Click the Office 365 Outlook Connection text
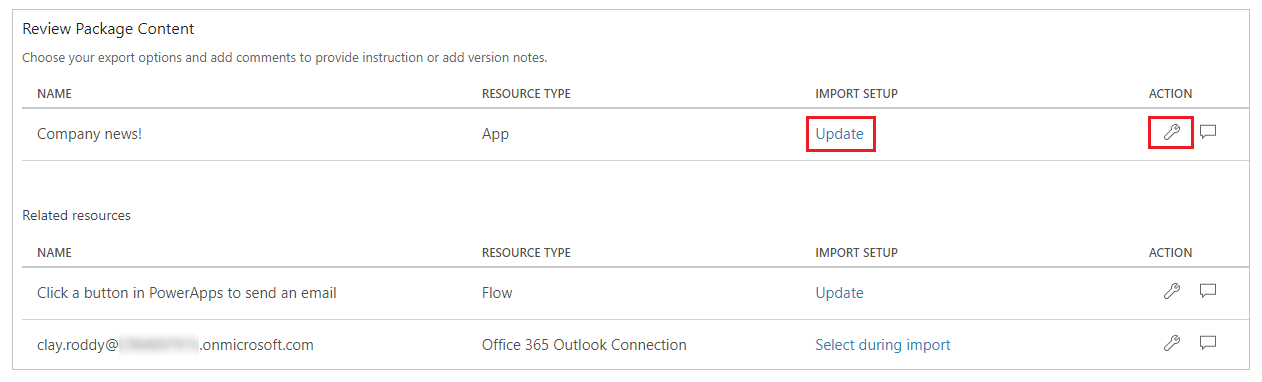1262x382 pixels. coord(584,345)
